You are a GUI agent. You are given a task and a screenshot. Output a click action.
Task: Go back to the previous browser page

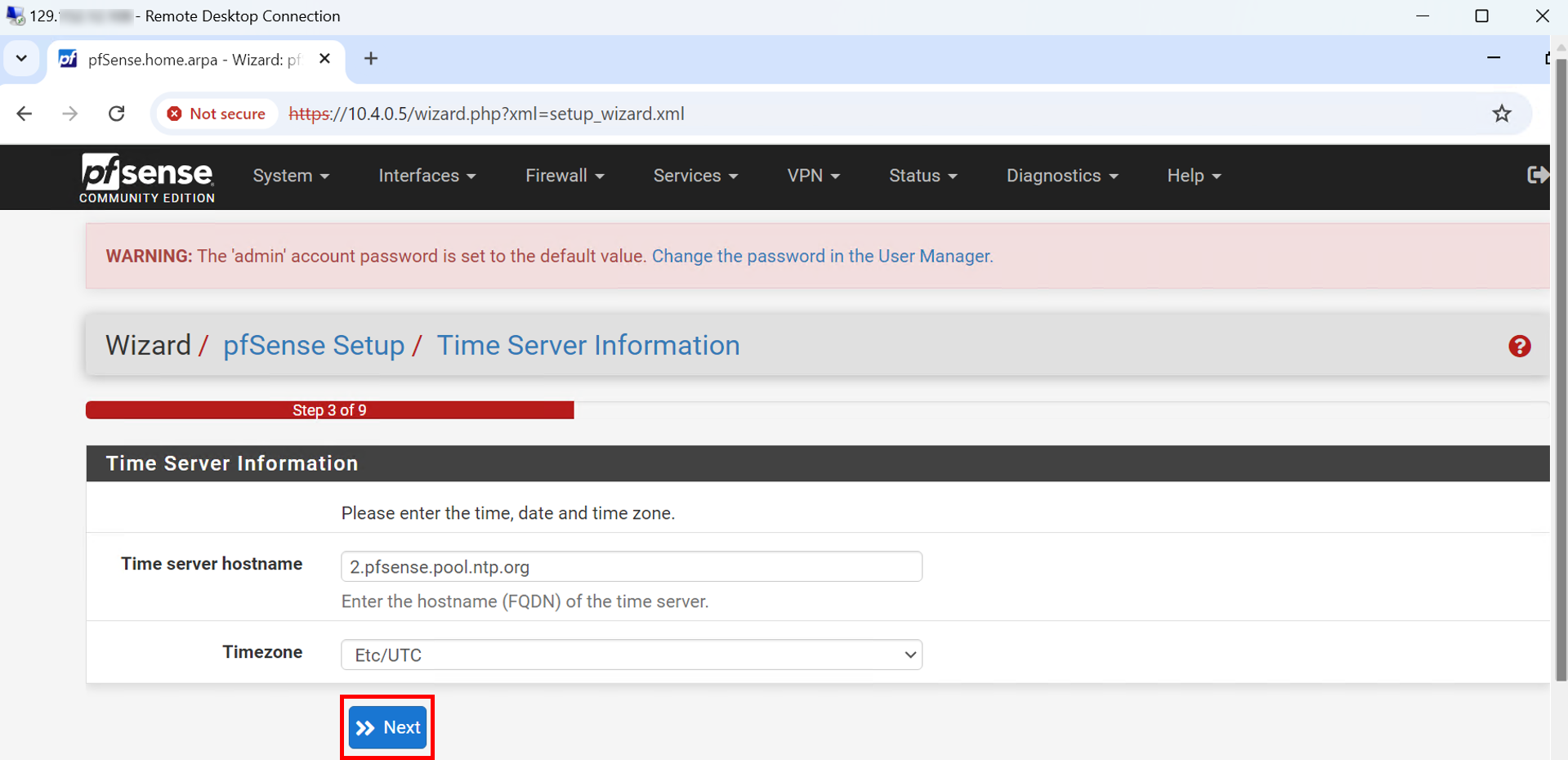pyautogui.click(x=25, y=114)
